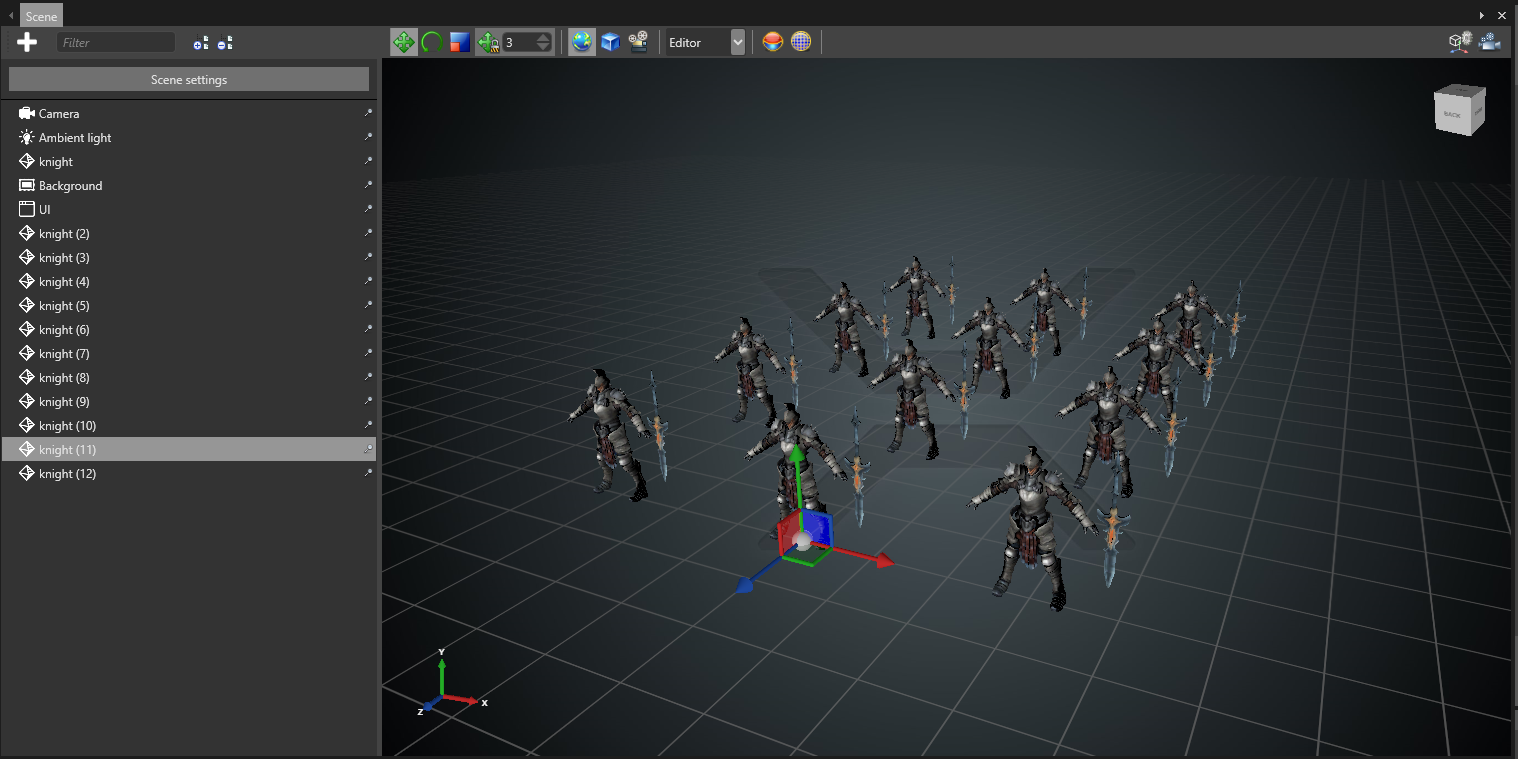Select the scale gizmo tool
The image size is (1518, 759).
pos(459,42)
